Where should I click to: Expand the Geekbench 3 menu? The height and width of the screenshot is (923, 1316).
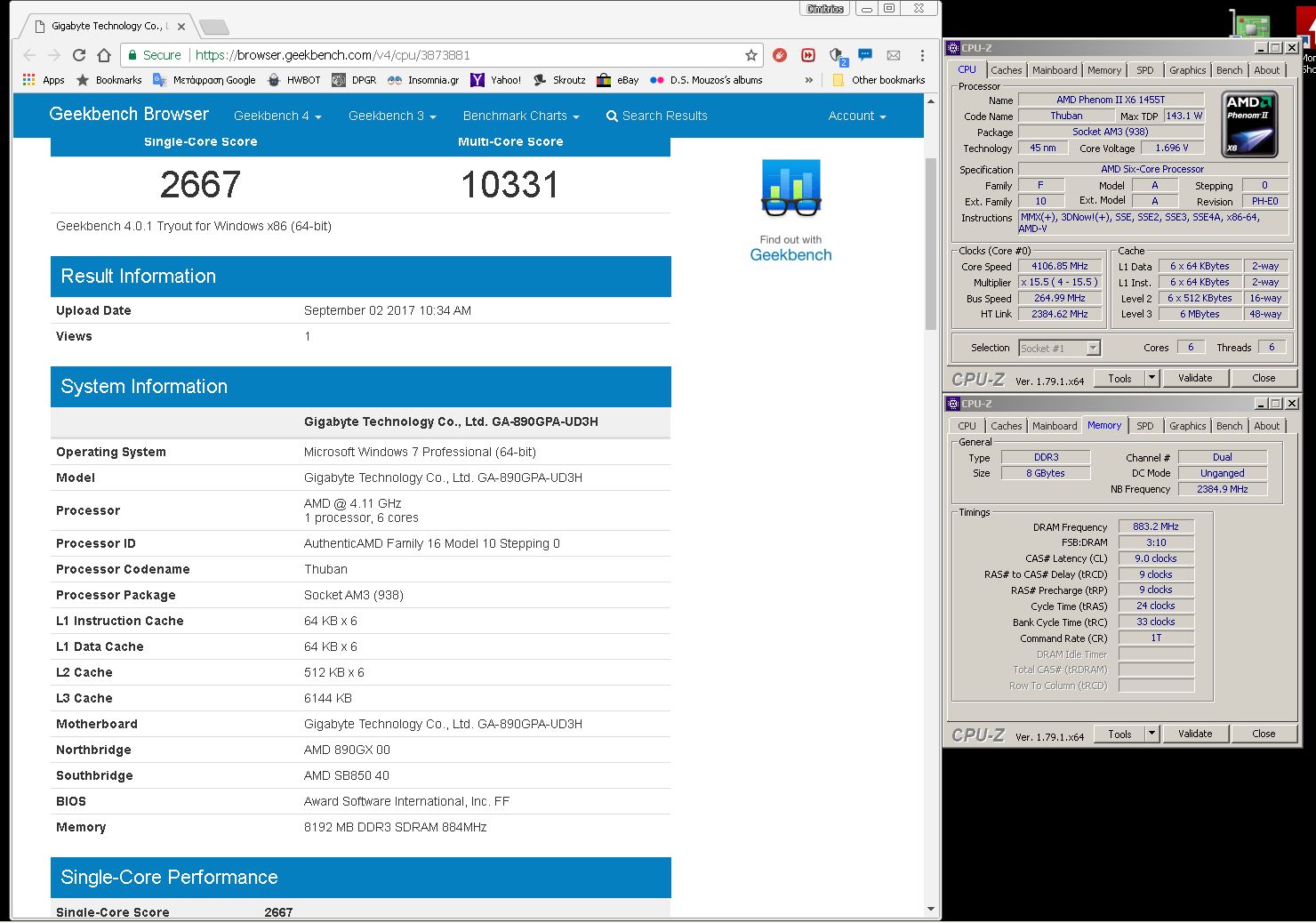tap(392, 116)
